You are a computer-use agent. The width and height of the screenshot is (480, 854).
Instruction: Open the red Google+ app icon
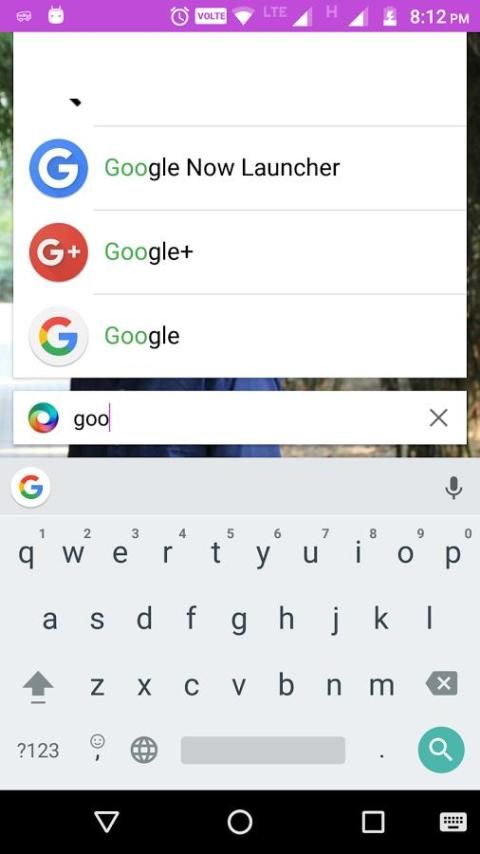(58, 252)
